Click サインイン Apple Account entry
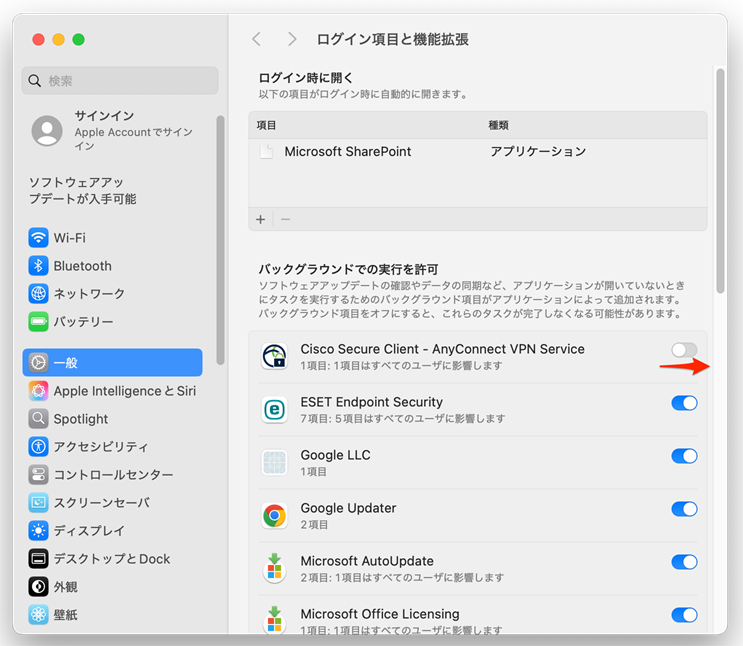The height and width of the screenshot is (646, 743). click(104, 130)
